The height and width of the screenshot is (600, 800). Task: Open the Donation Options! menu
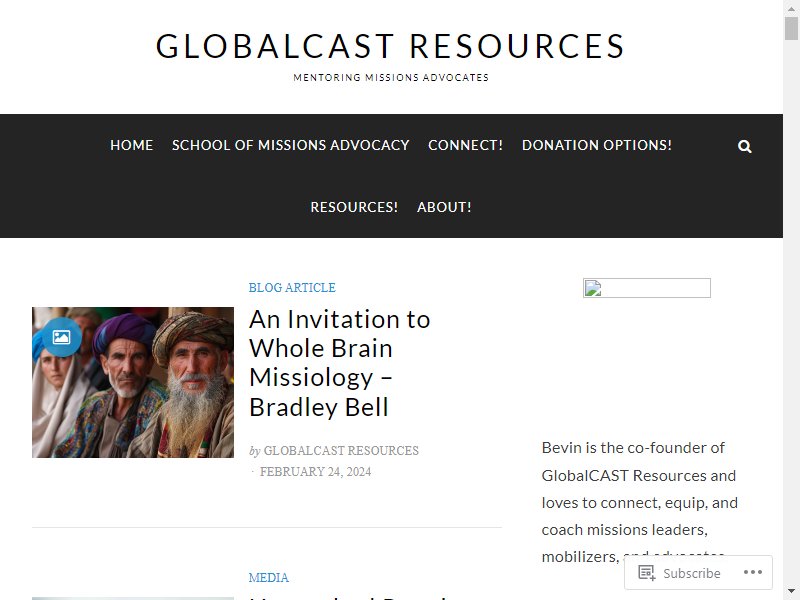(596, 145)
